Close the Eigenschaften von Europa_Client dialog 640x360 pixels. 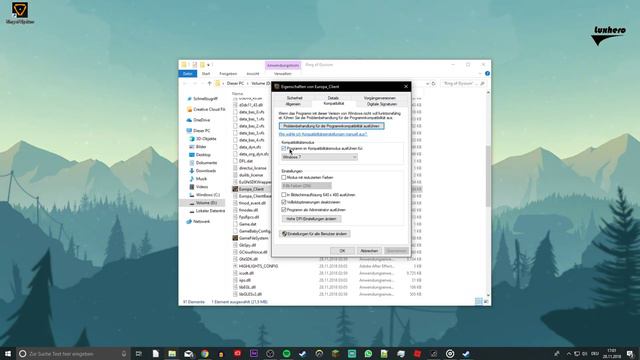tap(406, 87)
